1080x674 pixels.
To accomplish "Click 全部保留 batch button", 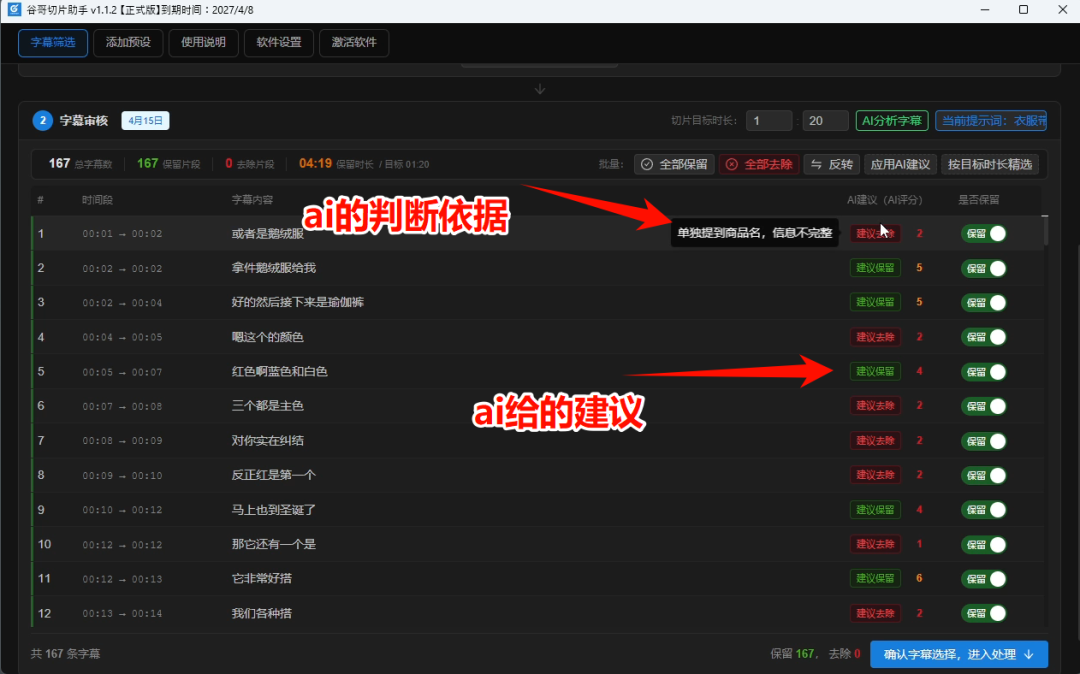I will click(674, 165).
